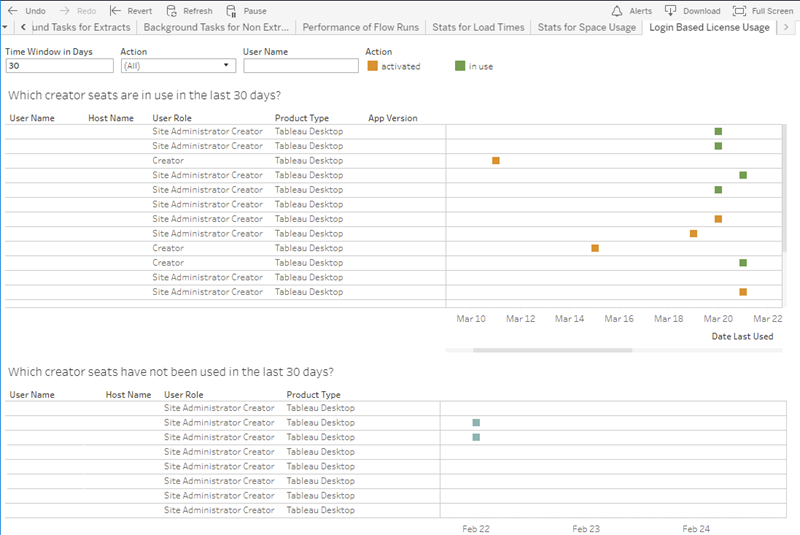Click Product Type header in top table
This screenshot has width=800, height=535.
coord(302,118)
